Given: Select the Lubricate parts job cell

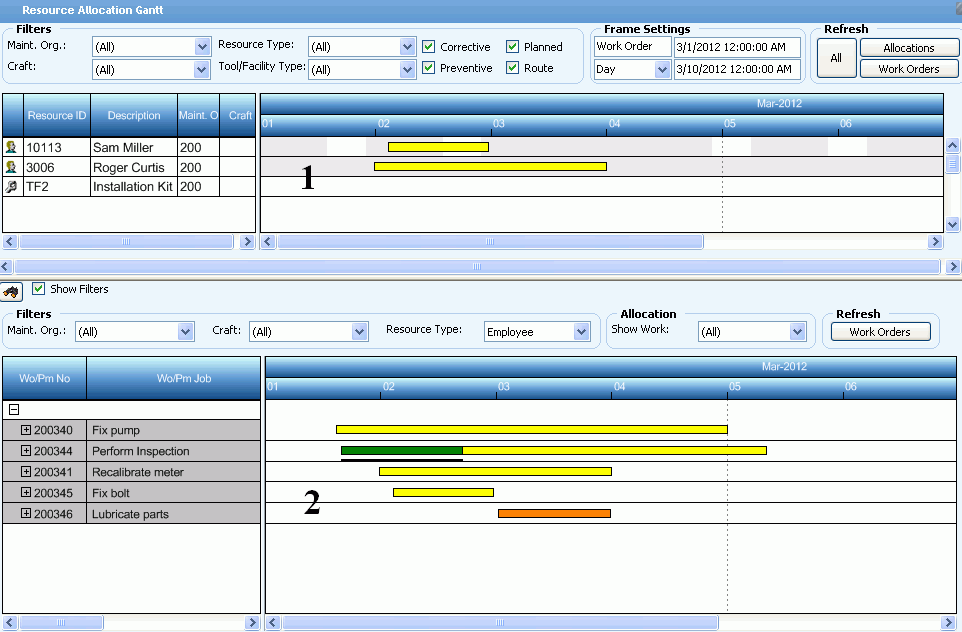Looking at the screenshot, I should (x=174, y=514).
